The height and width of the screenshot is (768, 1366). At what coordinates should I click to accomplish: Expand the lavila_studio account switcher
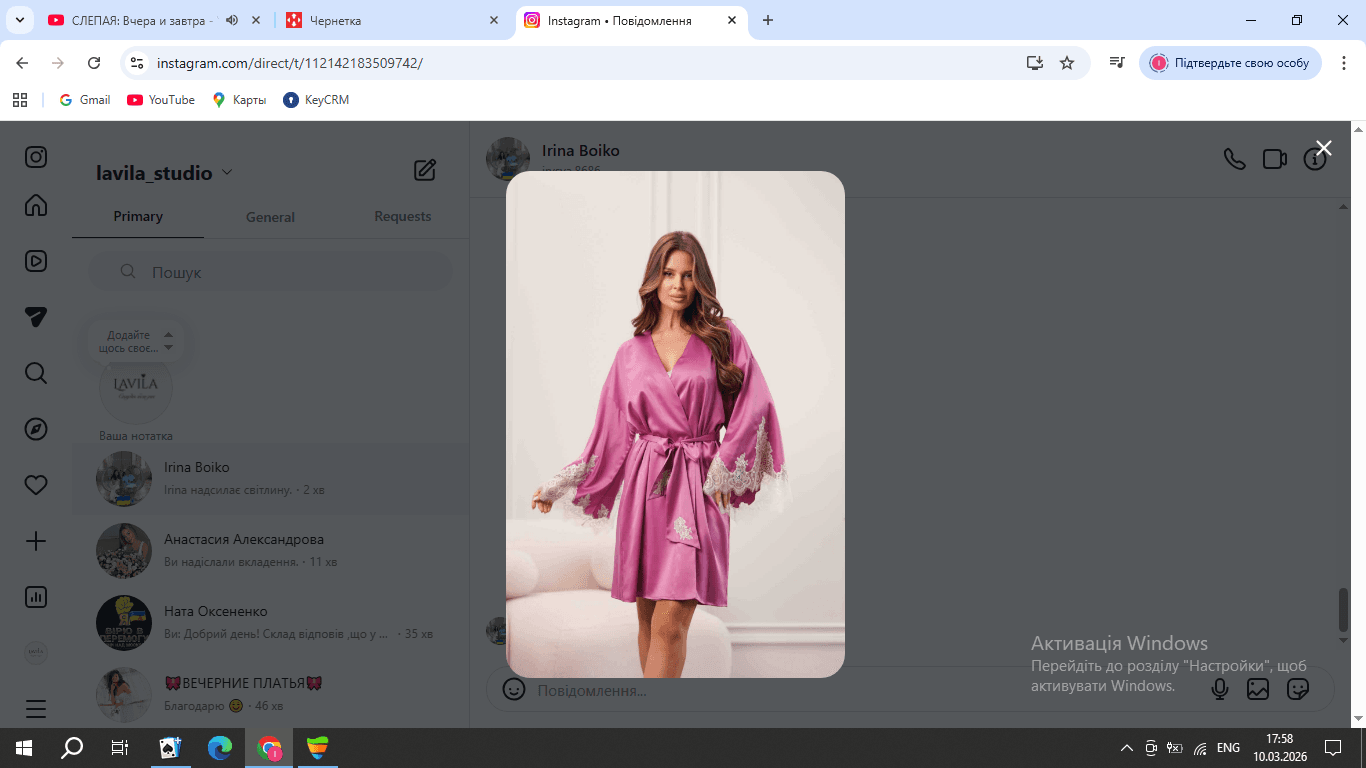(164, 173)
